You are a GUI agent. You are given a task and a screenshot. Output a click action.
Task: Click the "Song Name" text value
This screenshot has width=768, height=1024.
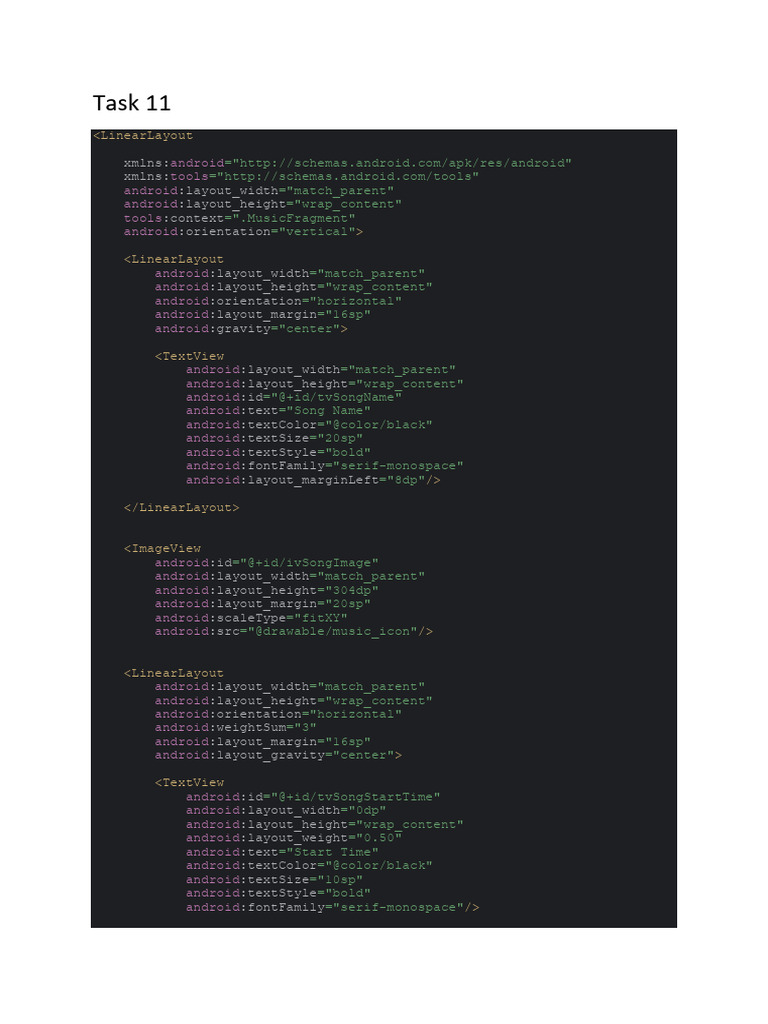(328, 411)
